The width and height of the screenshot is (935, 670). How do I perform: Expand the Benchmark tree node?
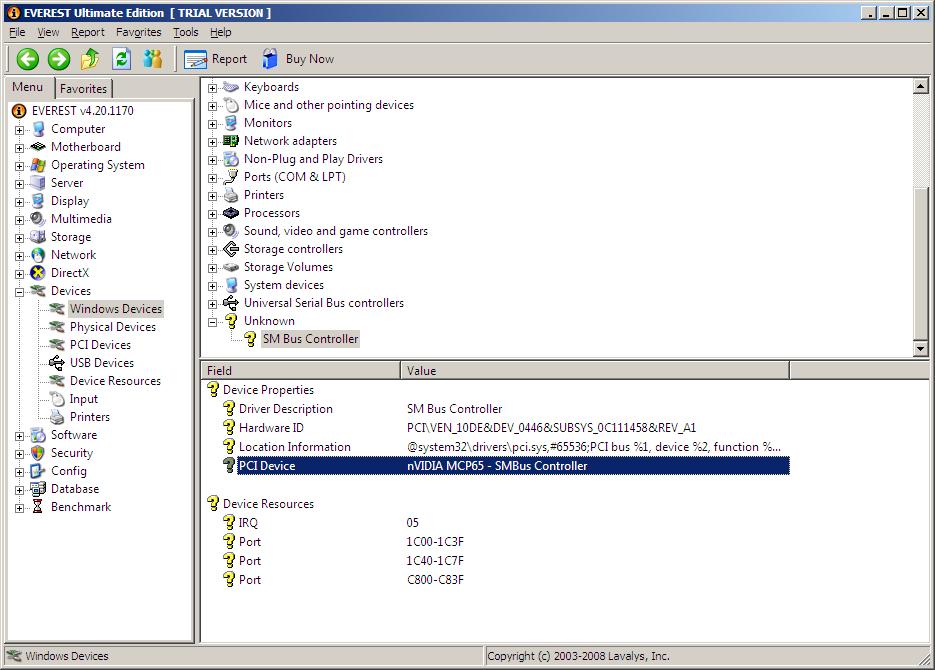[20, 508]
